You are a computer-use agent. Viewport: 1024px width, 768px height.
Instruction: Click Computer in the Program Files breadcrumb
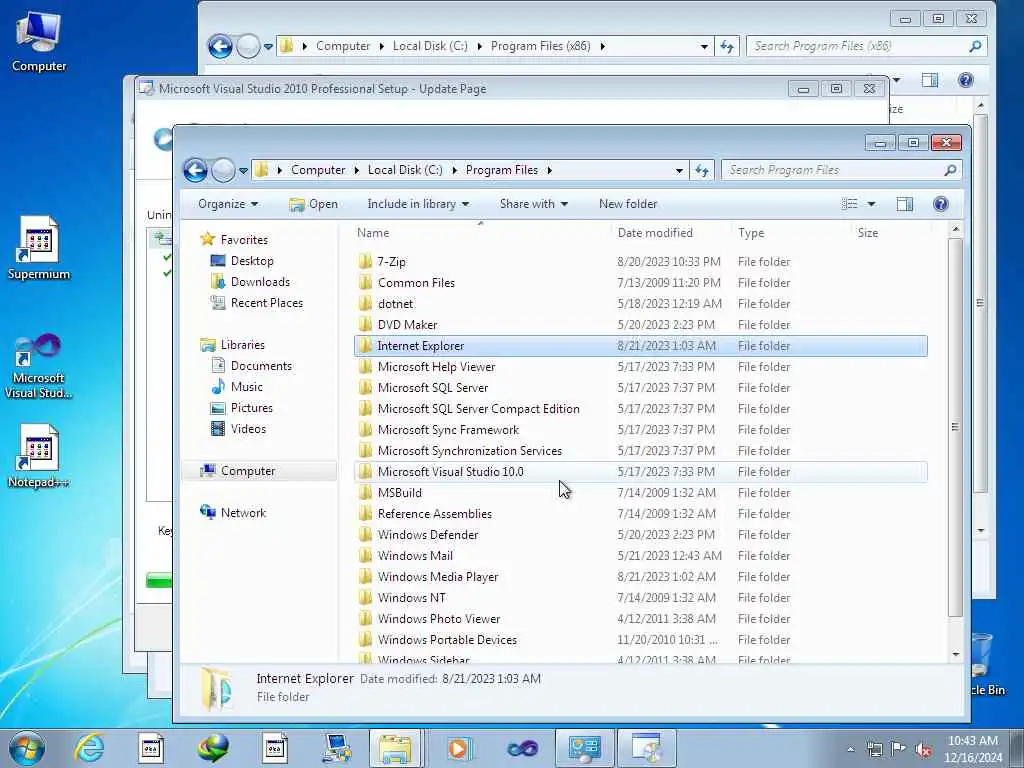[x=318, y=170]
